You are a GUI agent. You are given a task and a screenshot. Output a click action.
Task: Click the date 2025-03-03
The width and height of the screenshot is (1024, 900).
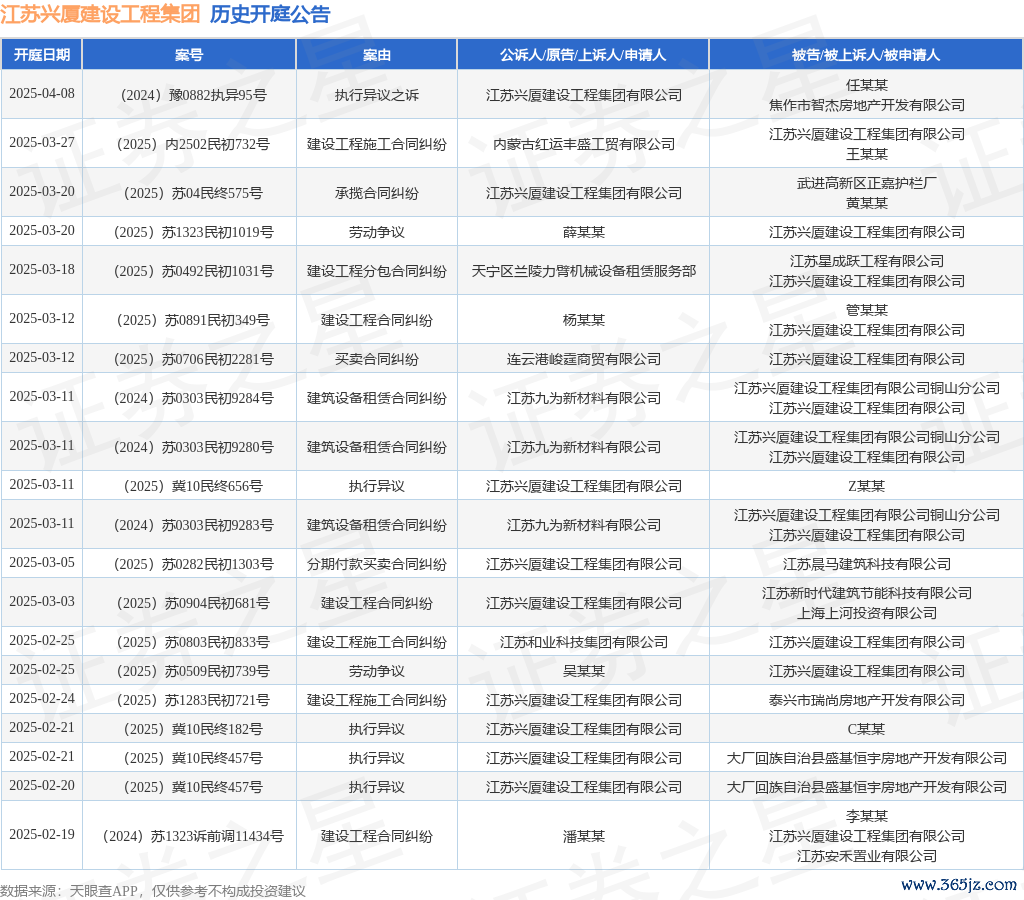click(x=42, y=602)
